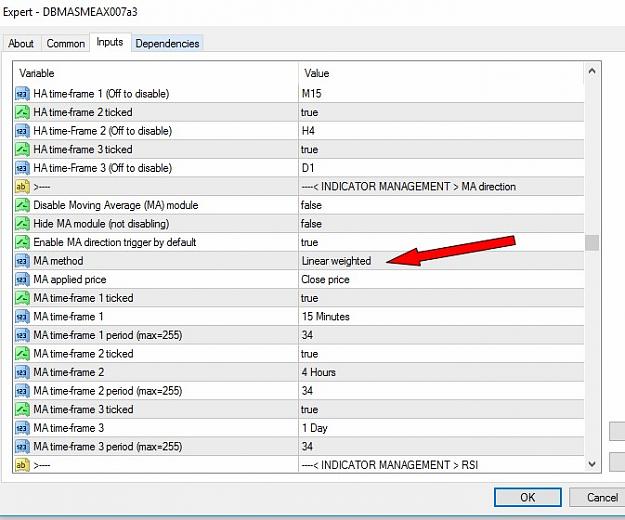The height and width of the screenshot is (520, 625).
Task: Click the green icon beside HA time-frame 3 ticked
Action: tap(22, 149)
